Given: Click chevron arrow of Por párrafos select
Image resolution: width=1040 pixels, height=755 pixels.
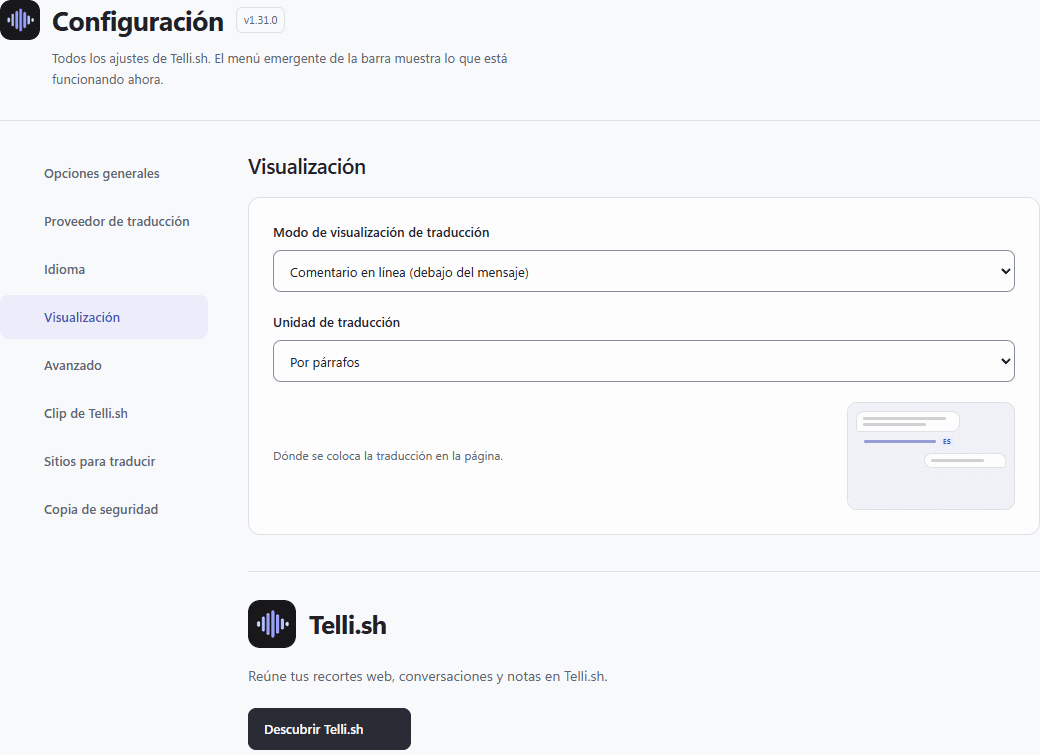Looking at the screenshot, I should click(x=1006, y=361).
